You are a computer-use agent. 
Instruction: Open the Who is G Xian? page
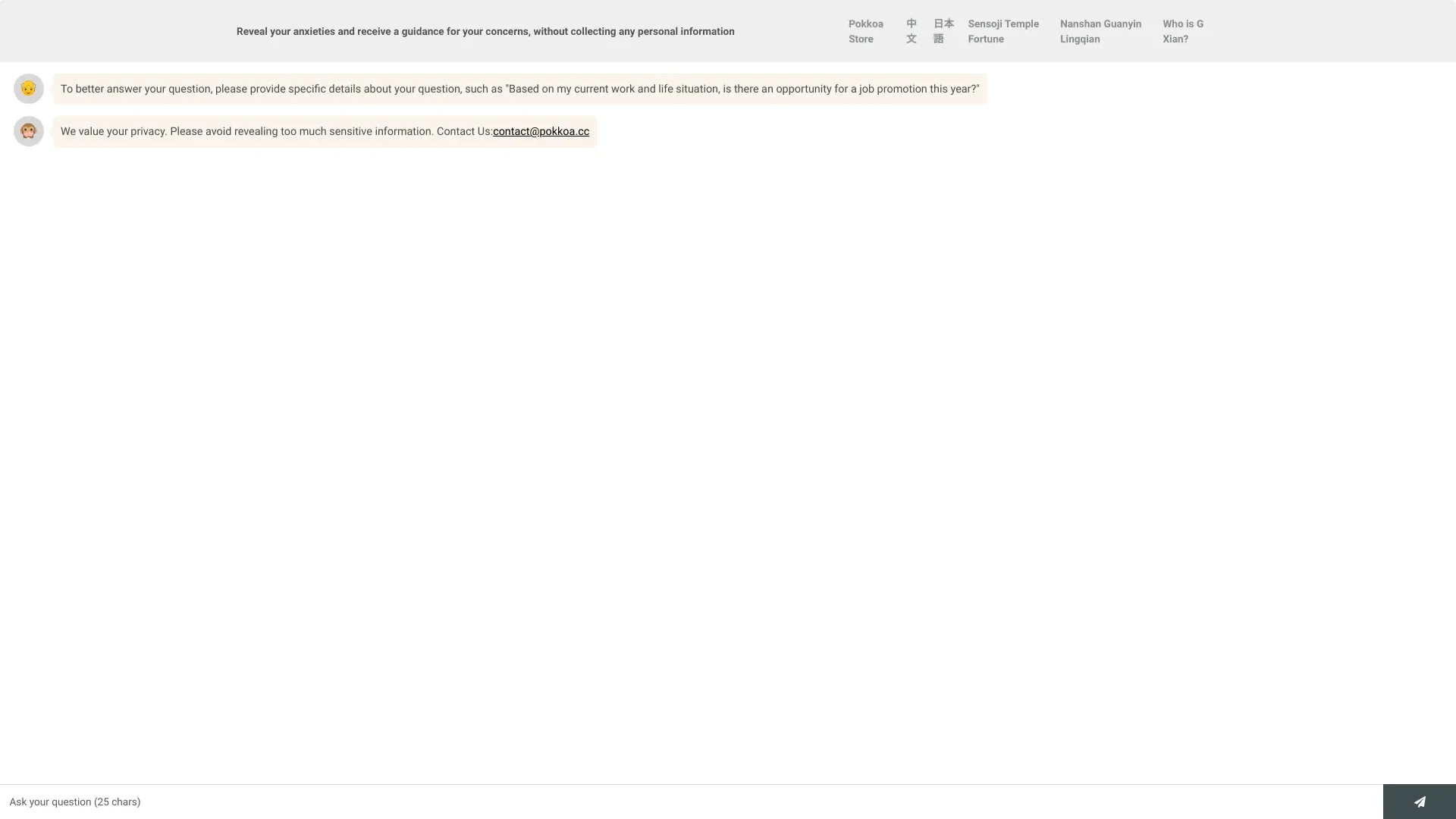1183,30
